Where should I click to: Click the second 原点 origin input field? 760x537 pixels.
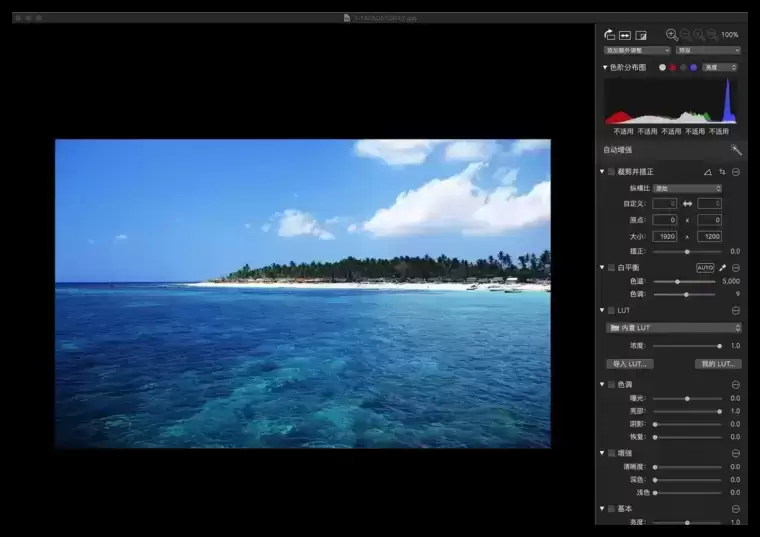(710, 220)
